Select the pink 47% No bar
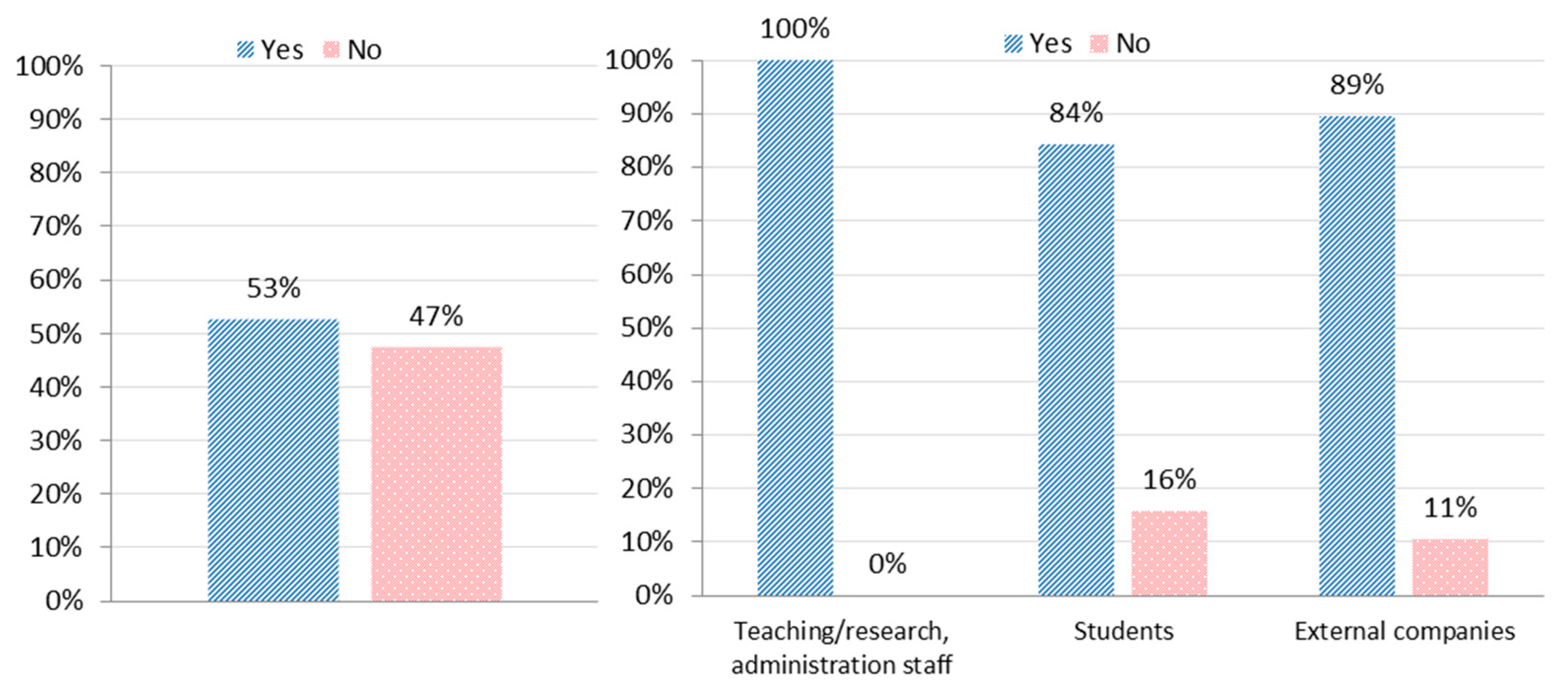Viewport: 1568px width, 695px height. pyautogui.click(x=436, y=473)
